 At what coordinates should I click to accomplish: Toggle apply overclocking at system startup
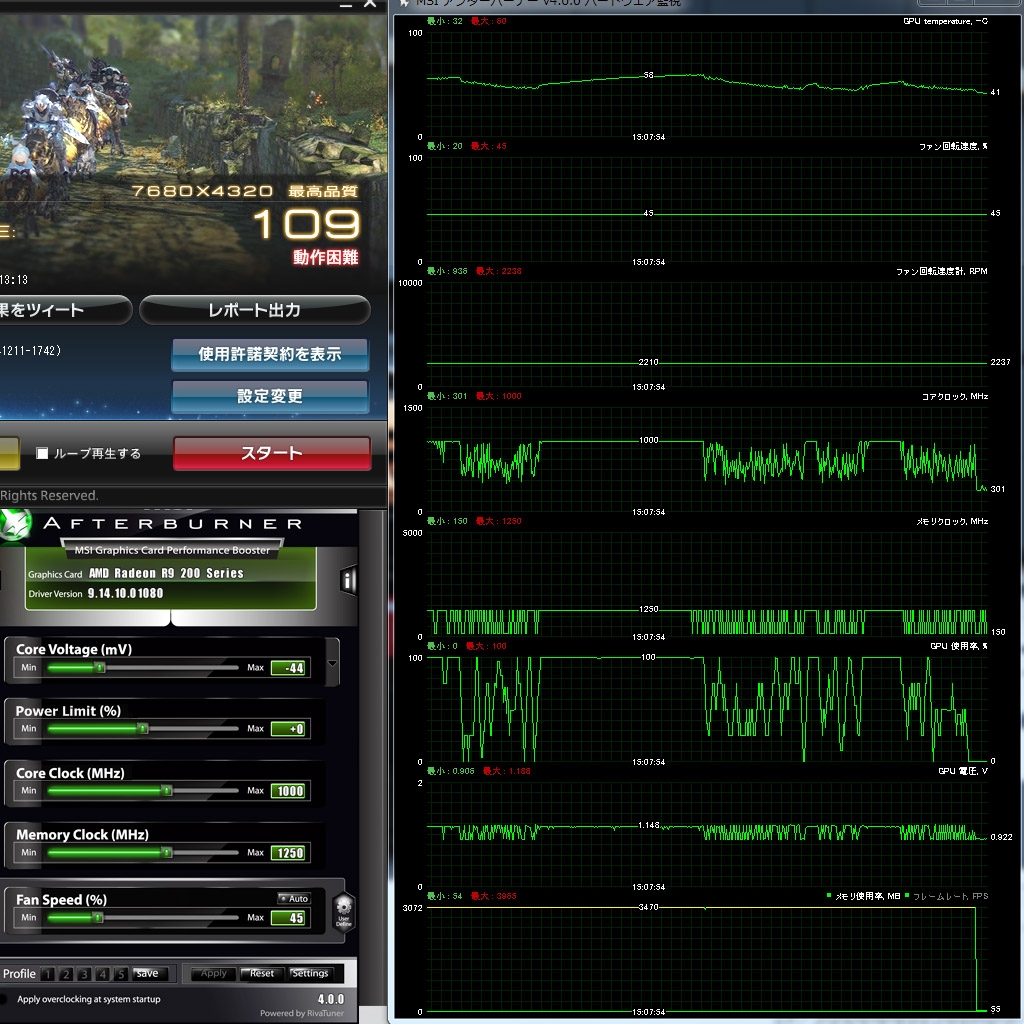click(x=4, y=999)
